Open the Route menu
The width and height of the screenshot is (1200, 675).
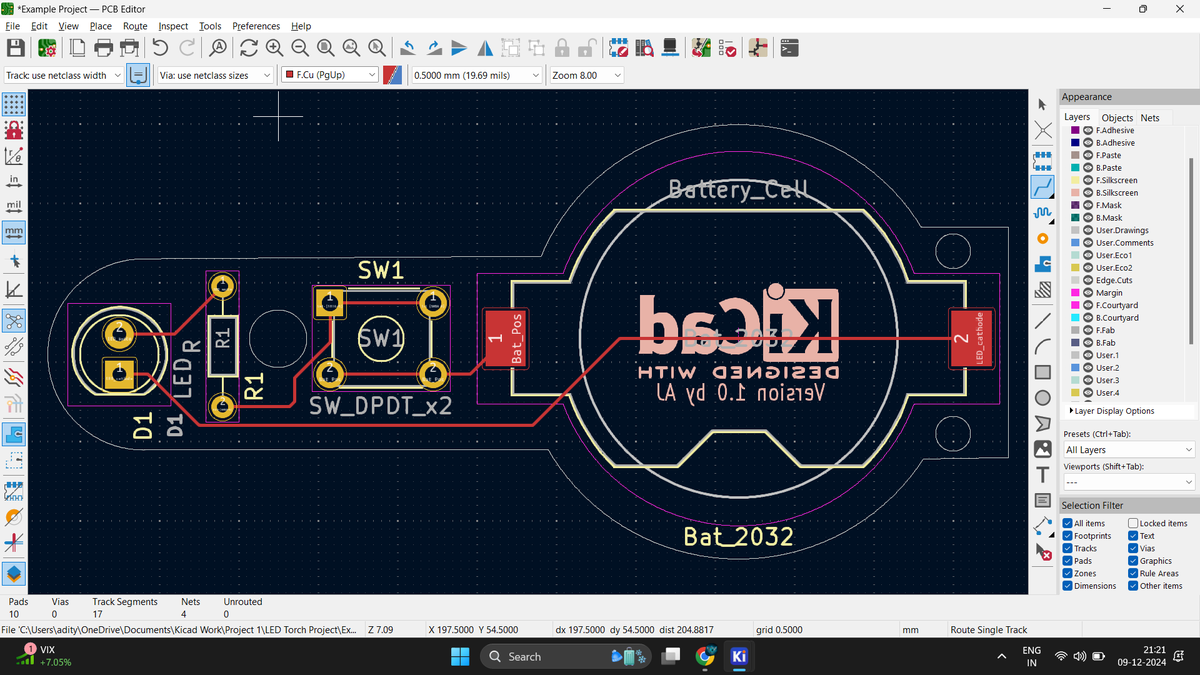click(x=135, y=26)
